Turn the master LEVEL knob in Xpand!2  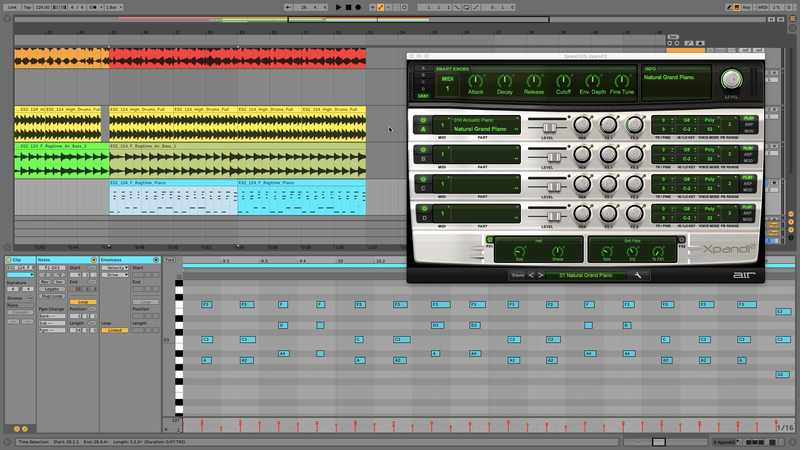click(x=731, y=80)
